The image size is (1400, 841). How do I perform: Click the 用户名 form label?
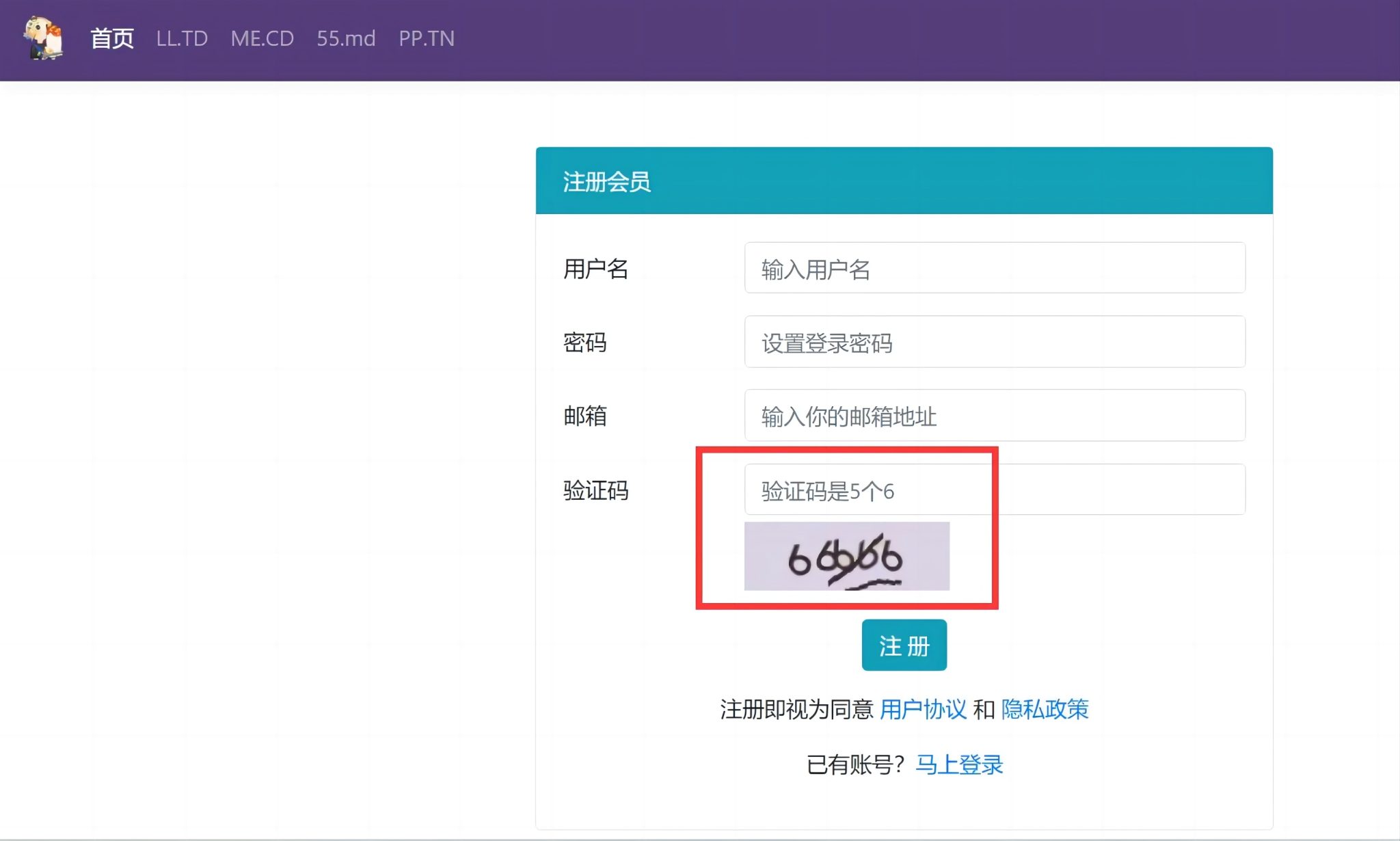595,269
